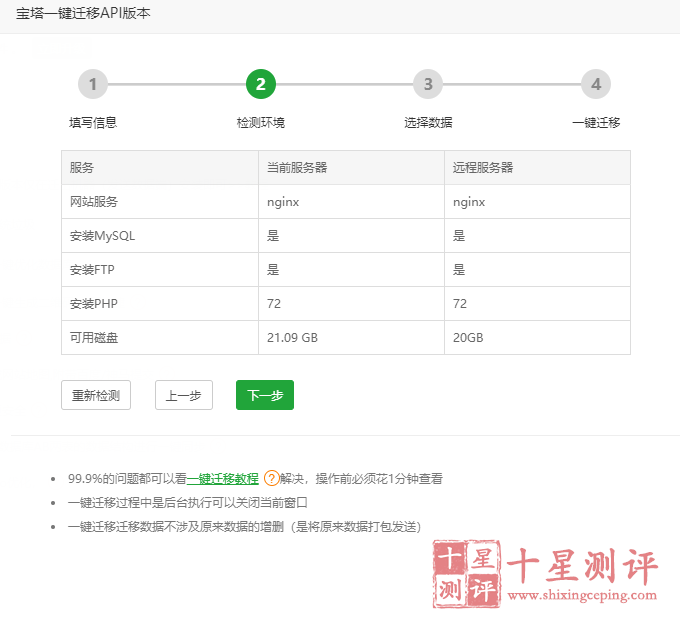
Task: Click the 21.09 GB disk value cell
Action: pyautogui.click(x=292, y=338)
